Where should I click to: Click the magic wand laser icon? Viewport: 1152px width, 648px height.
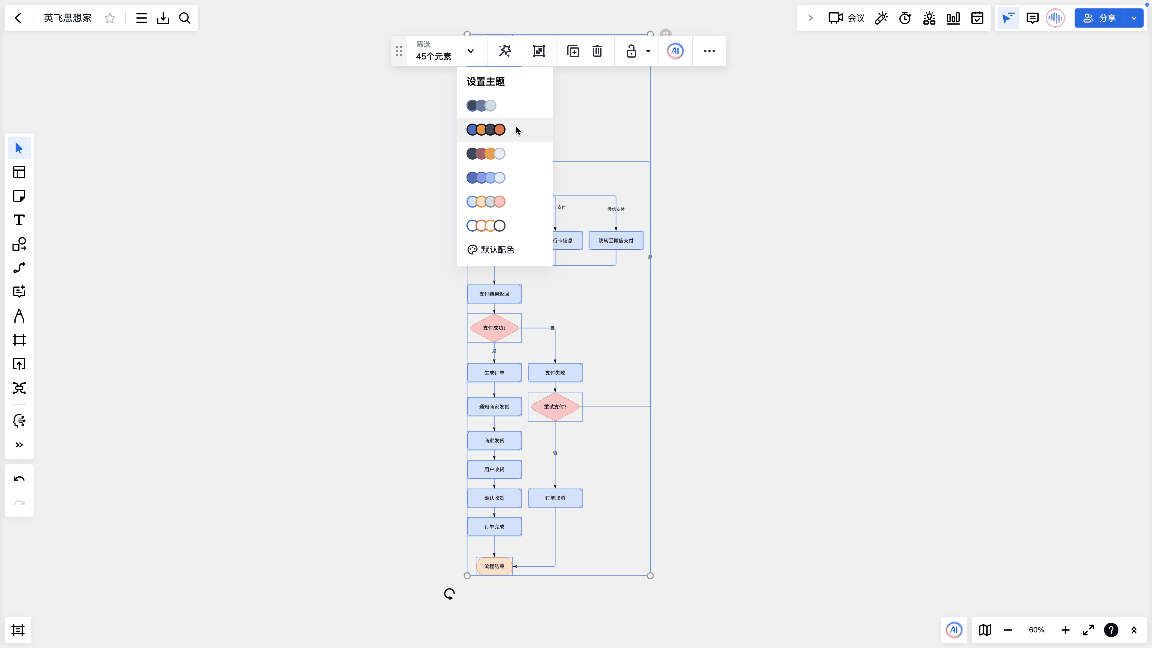coord(882,18)
